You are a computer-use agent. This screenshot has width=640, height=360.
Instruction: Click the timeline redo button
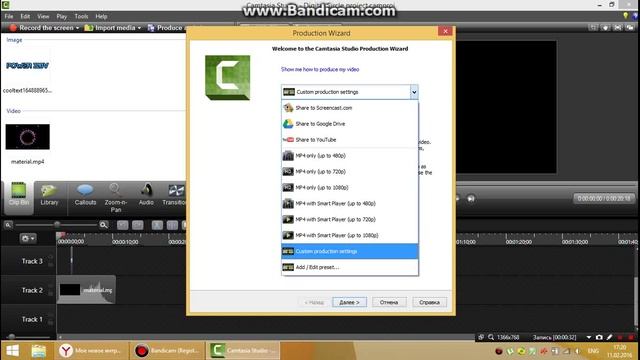[138, 225]
